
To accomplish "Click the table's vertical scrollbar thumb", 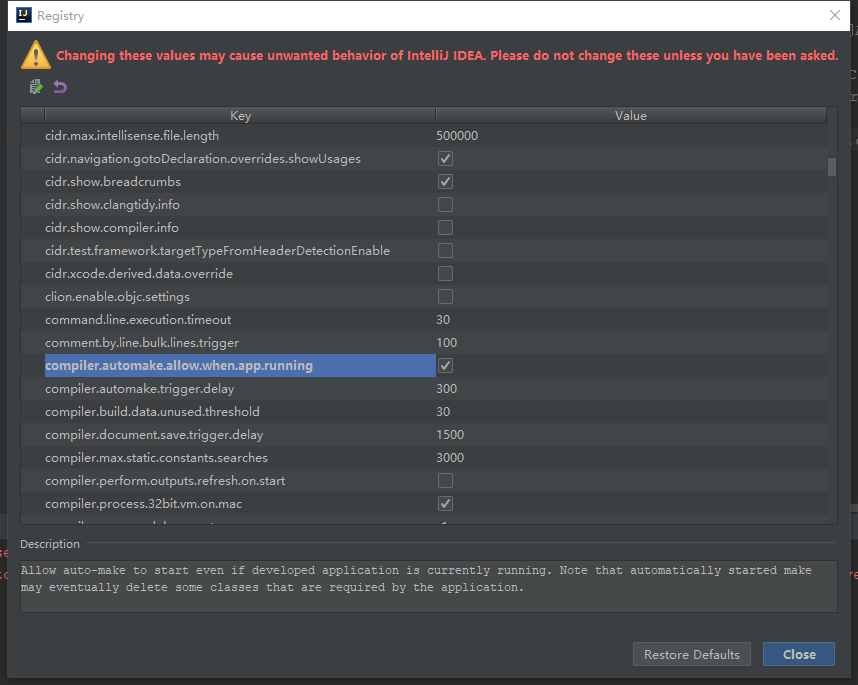I will point(832,167).
